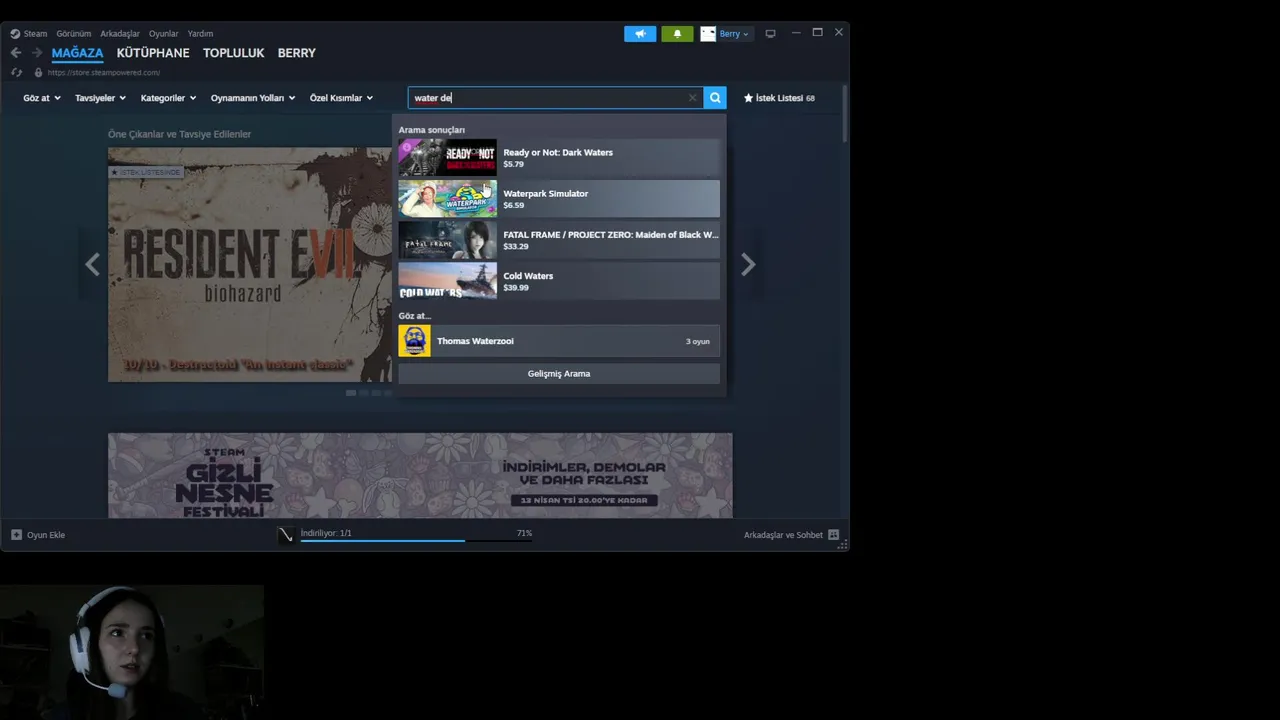Expand the Göz at dropdown
This screenshot has height=720, width=1280.
pyautogui.click(x=42, y=98)
